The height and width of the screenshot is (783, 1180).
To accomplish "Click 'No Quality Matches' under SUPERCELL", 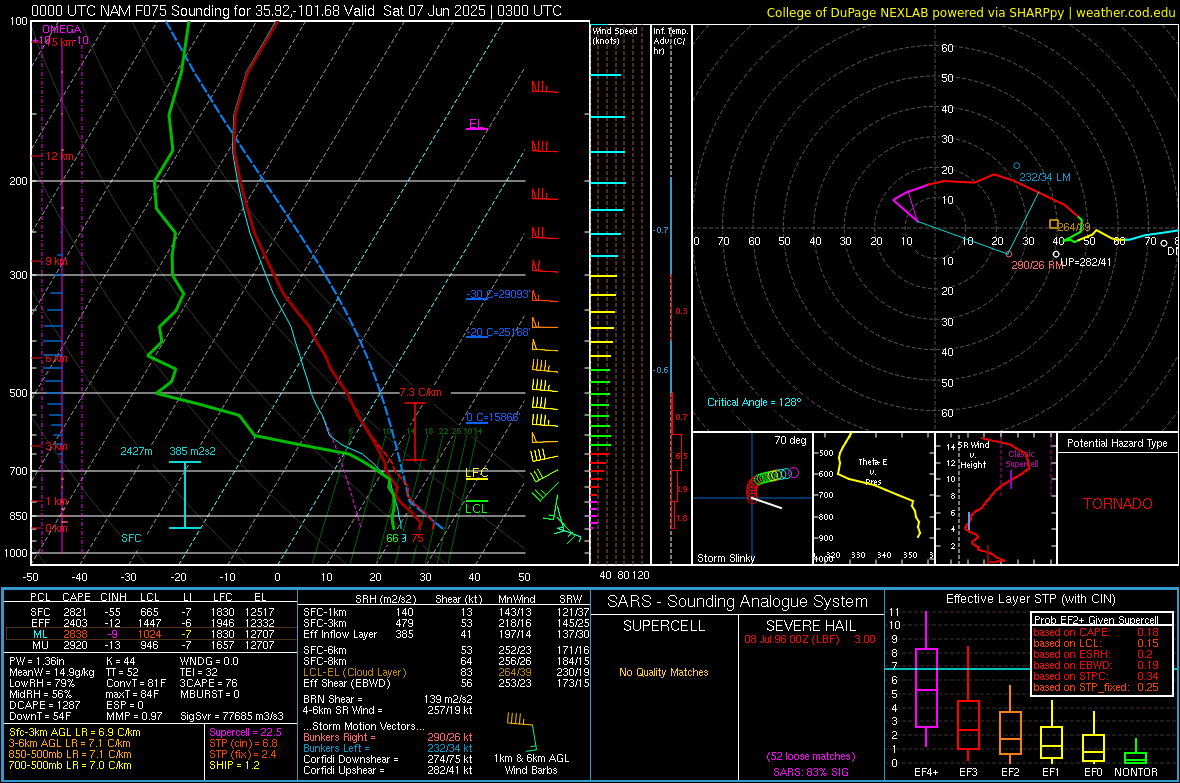I will click(x=664, y=672).
